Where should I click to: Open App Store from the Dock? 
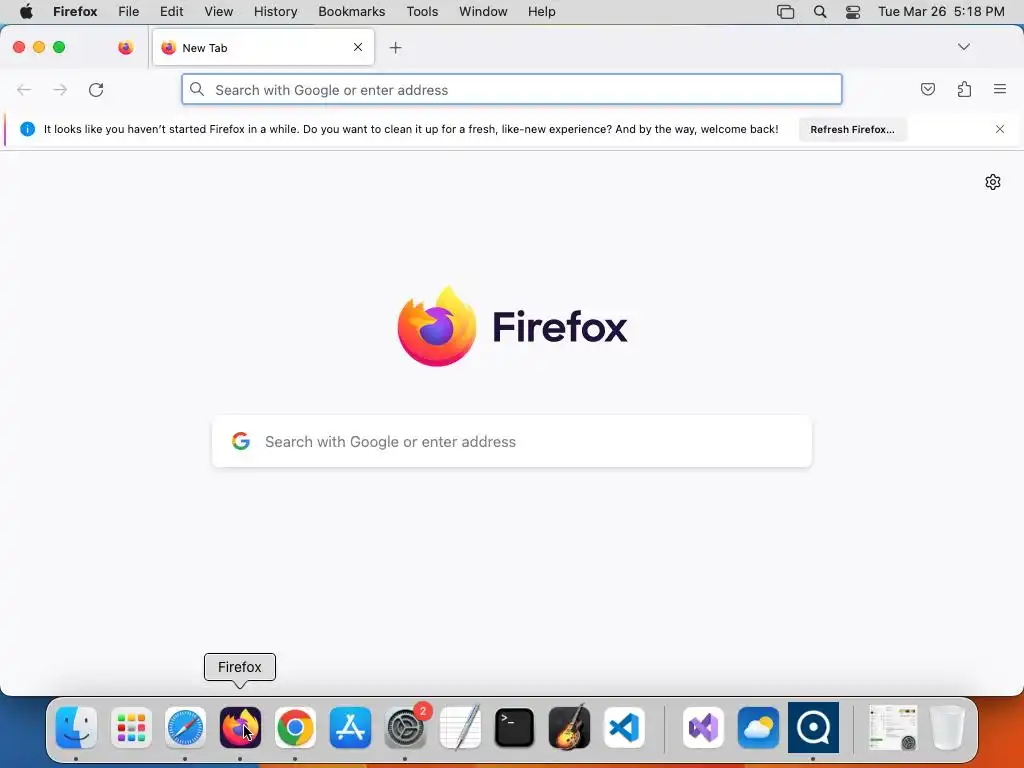350,728
